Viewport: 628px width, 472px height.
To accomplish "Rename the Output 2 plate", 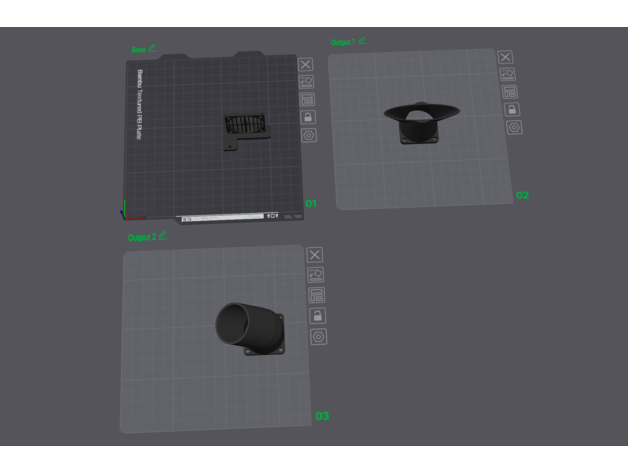I will pos(162,236).
